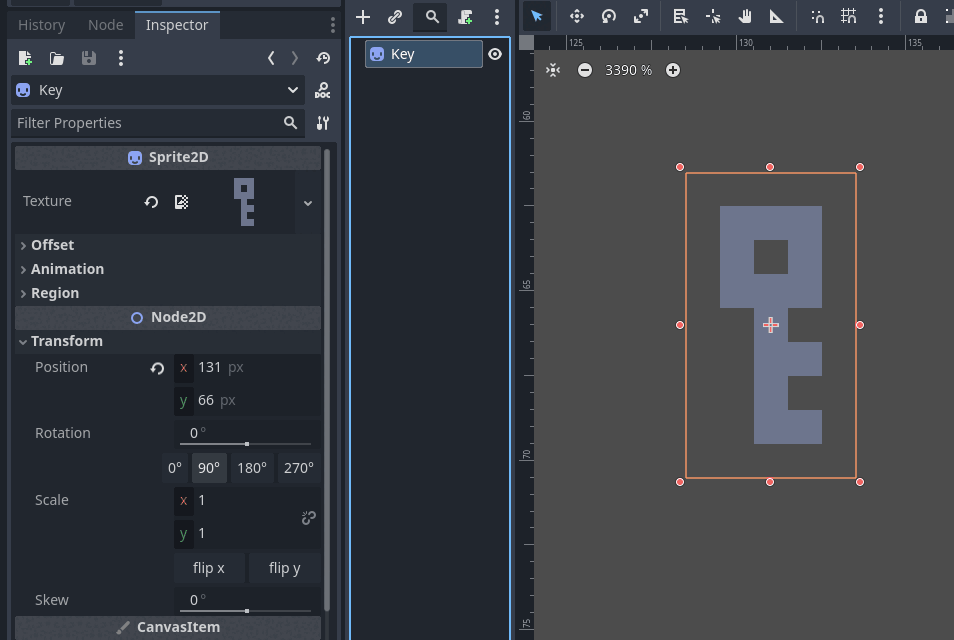Lock the selected node with padlock icon
The height and width of the screenshot is (640, 954).
[921, 16]
